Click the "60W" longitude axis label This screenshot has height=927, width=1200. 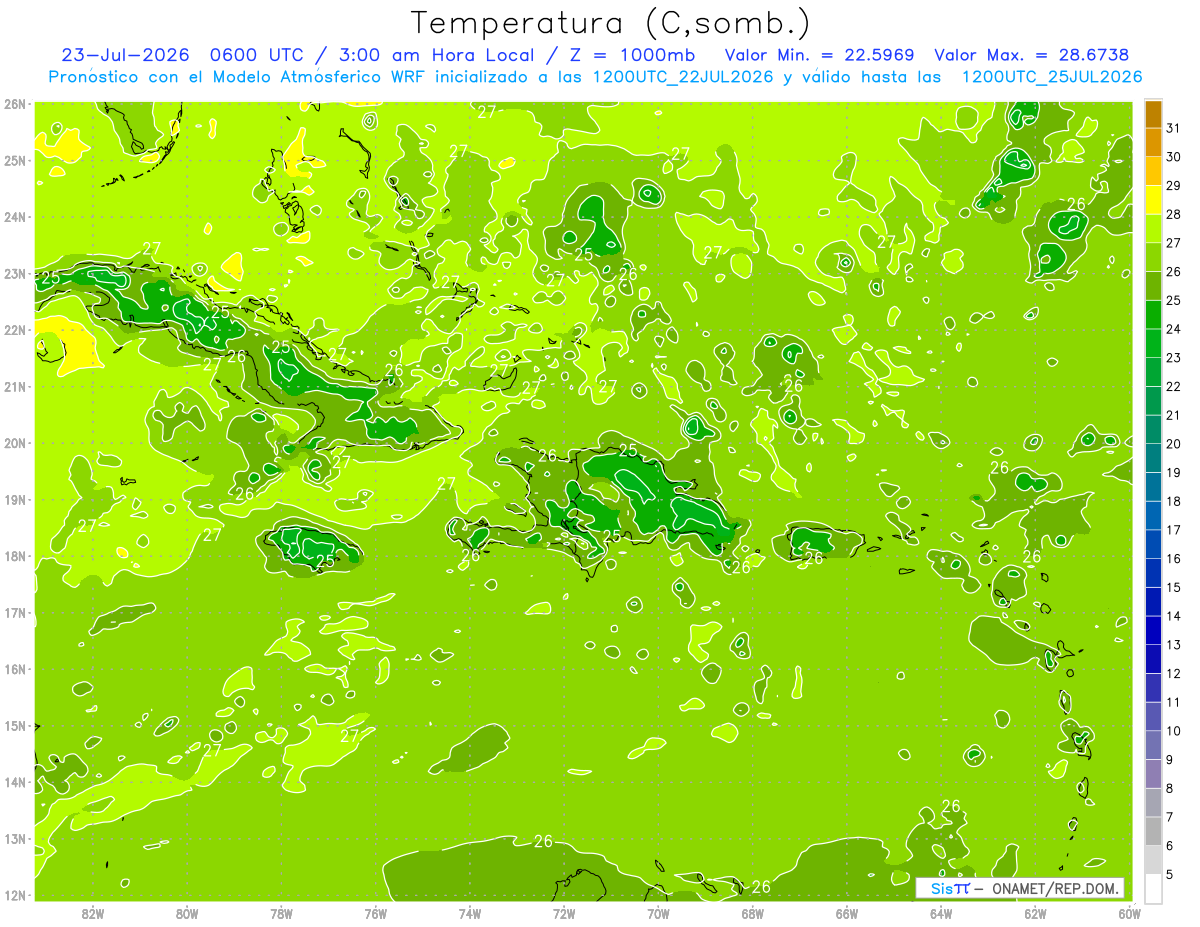1129,912
